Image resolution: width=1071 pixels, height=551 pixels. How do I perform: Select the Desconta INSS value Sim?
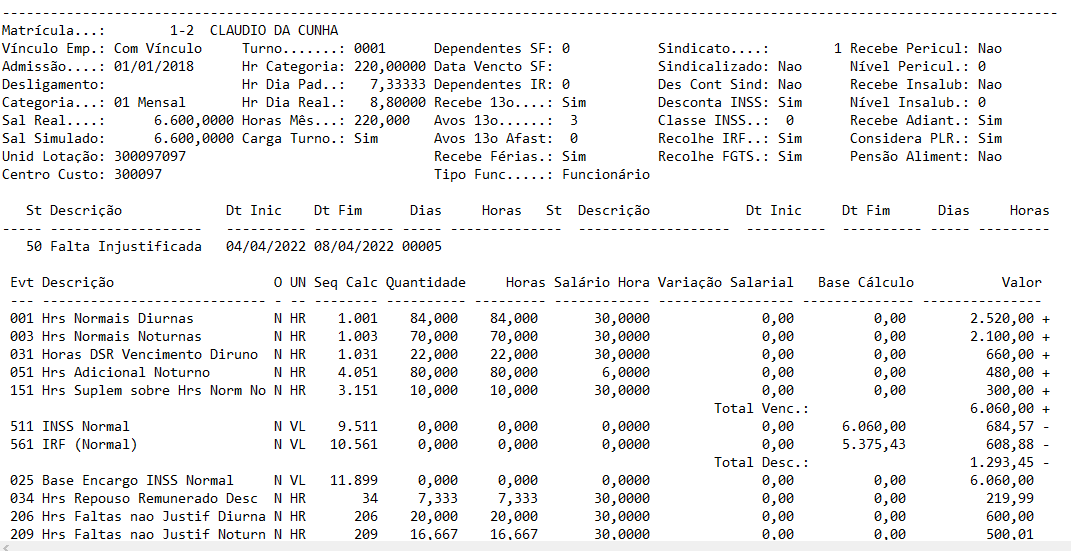point(790,102)
